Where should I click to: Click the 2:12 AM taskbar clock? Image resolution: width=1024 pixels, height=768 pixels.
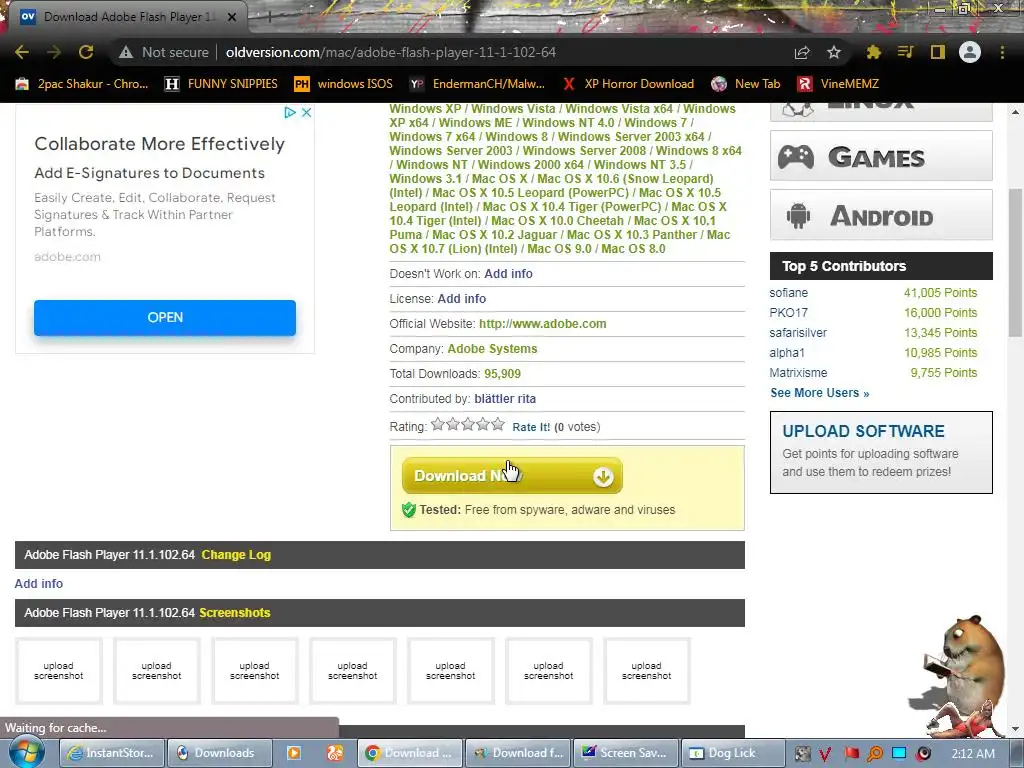tap(973, 754)
